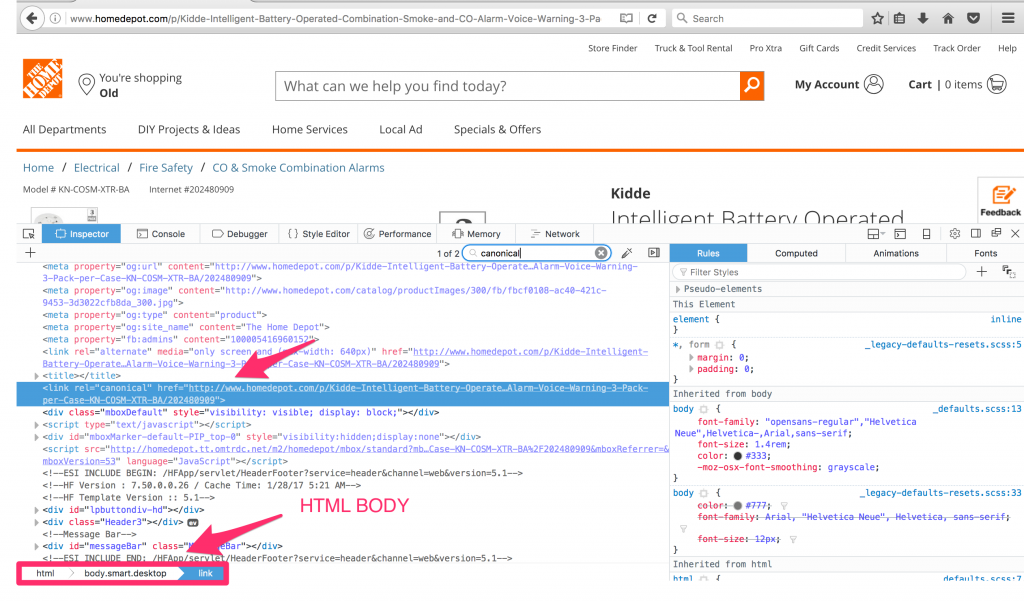Open Truck & Tool Rental link

click(693, 48)
